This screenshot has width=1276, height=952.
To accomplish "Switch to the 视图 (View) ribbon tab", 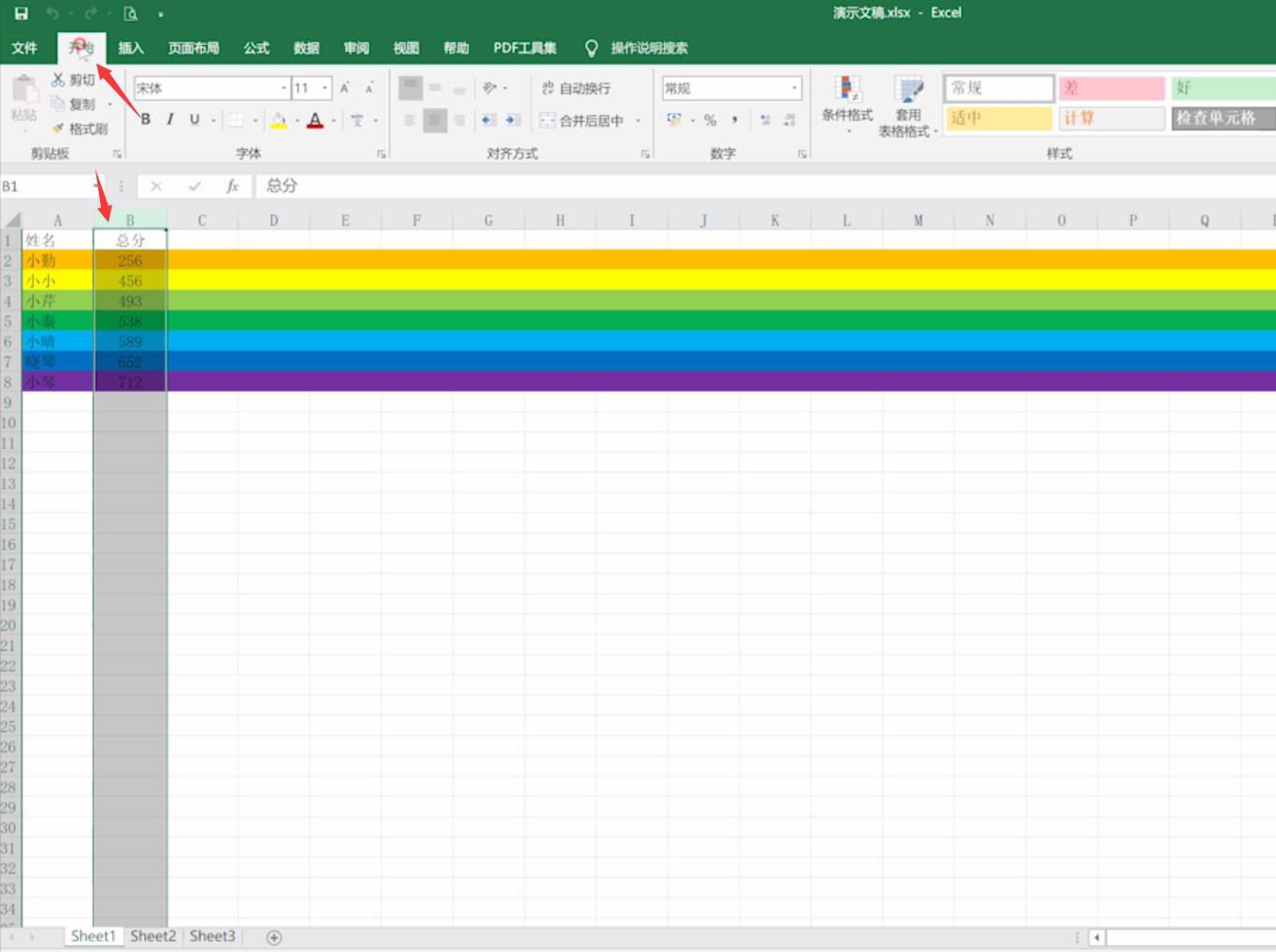I will click(406, 48).
